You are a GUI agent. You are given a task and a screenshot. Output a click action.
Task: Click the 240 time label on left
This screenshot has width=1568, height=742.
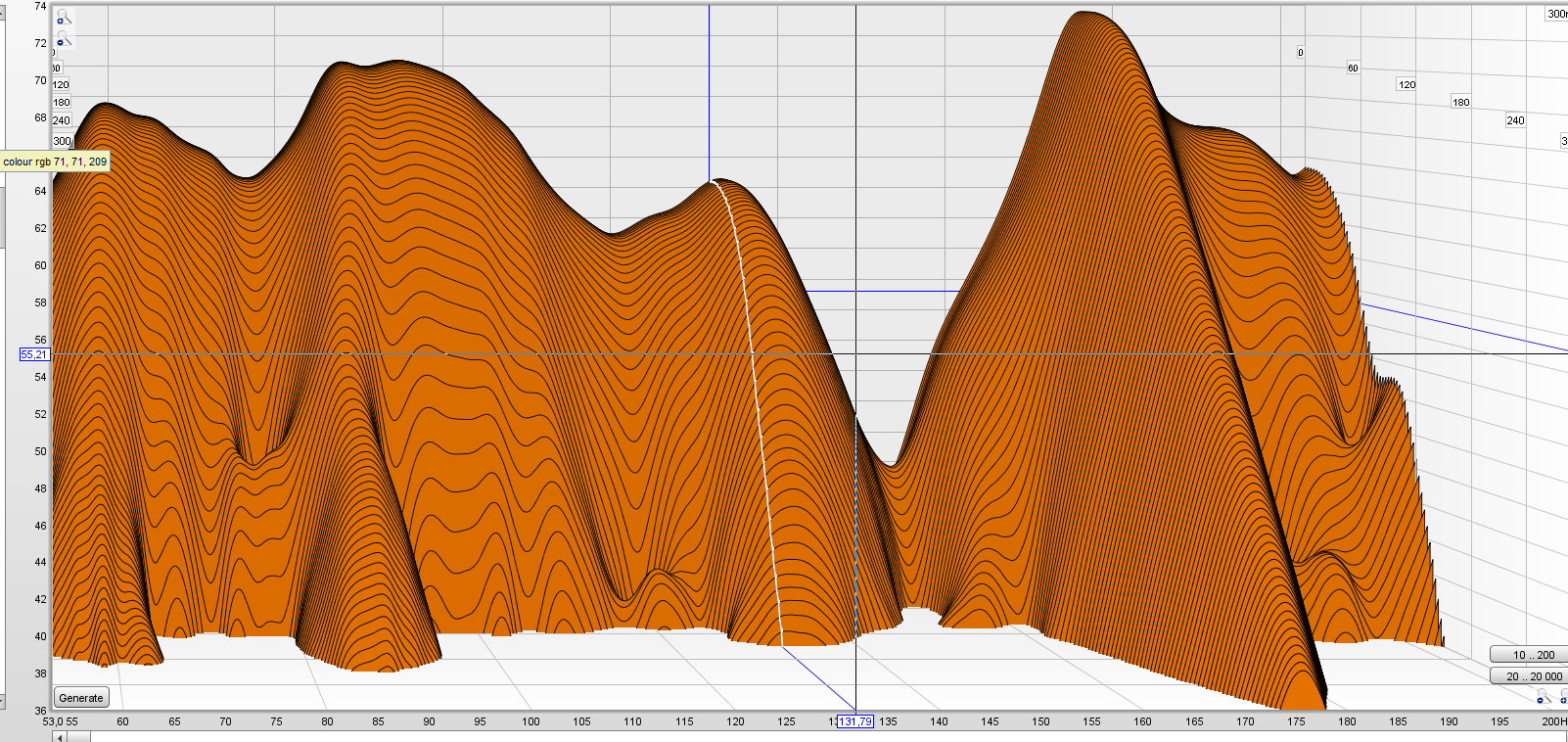pos(61,120)
